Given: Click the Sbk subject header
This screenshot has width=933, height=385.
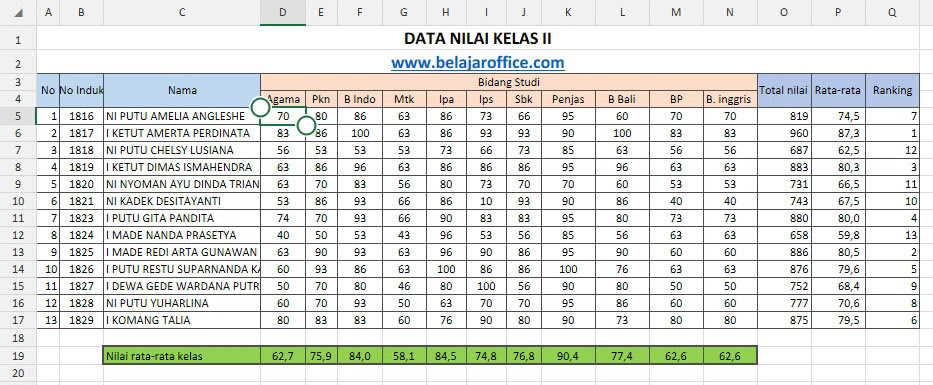Looking at the screenshot, I should pos(524,99).
